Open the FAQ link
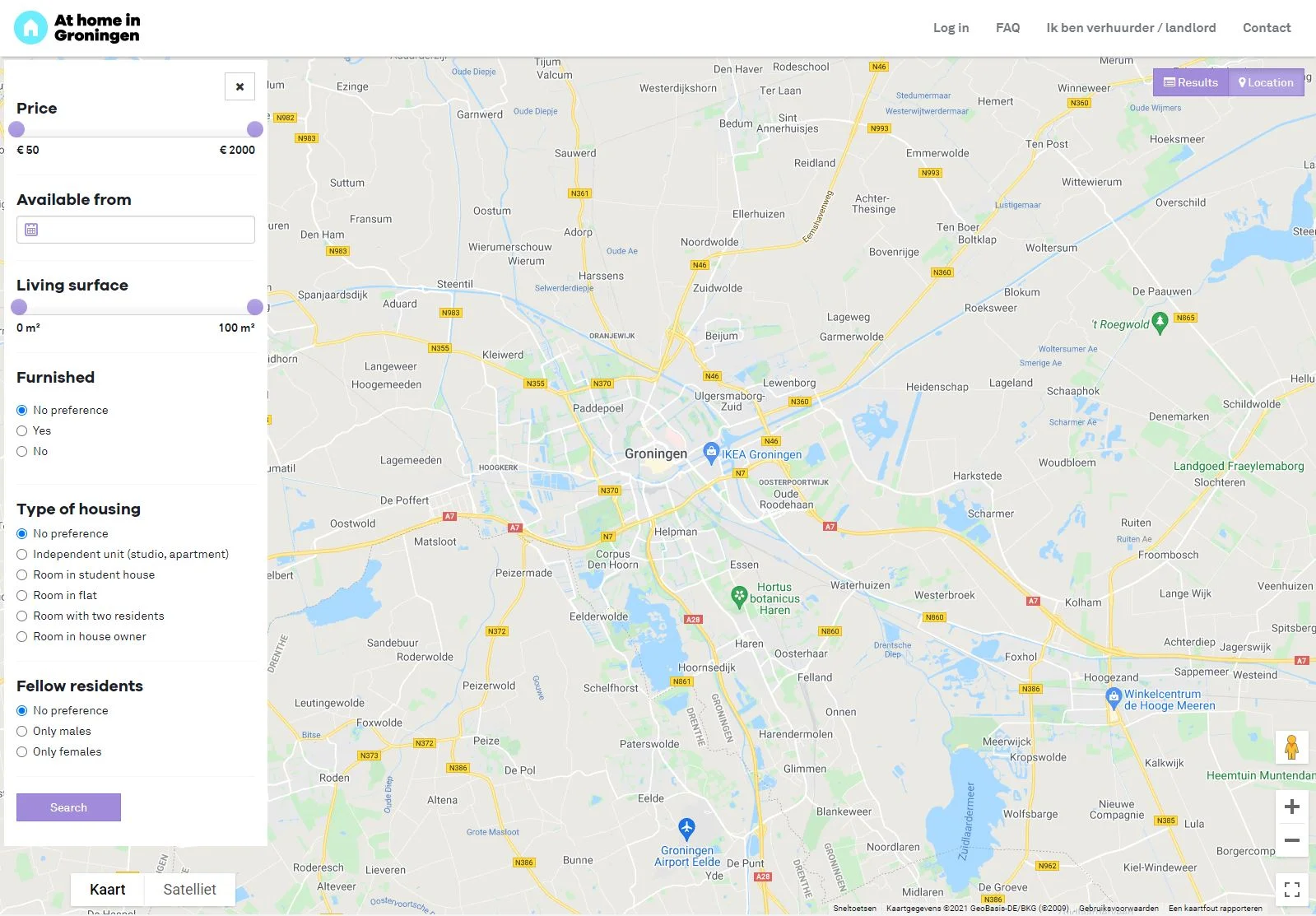 [1007, 28]
